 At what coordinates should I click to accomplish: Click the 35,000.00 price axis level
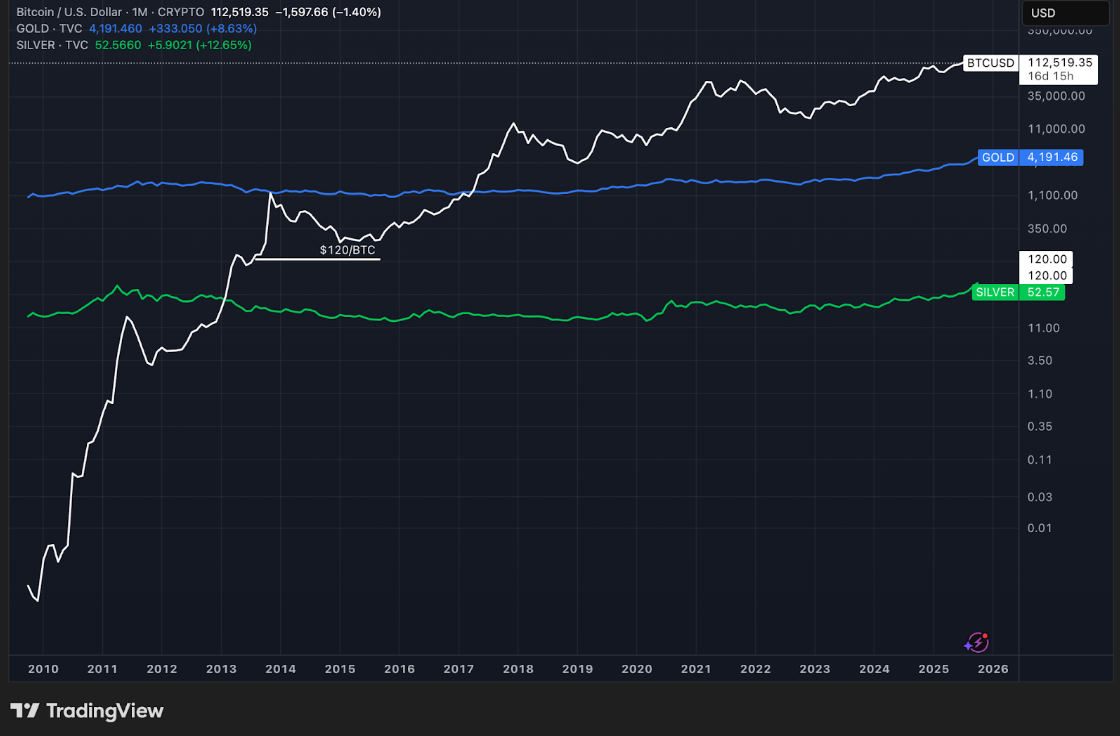(1055, 96)
